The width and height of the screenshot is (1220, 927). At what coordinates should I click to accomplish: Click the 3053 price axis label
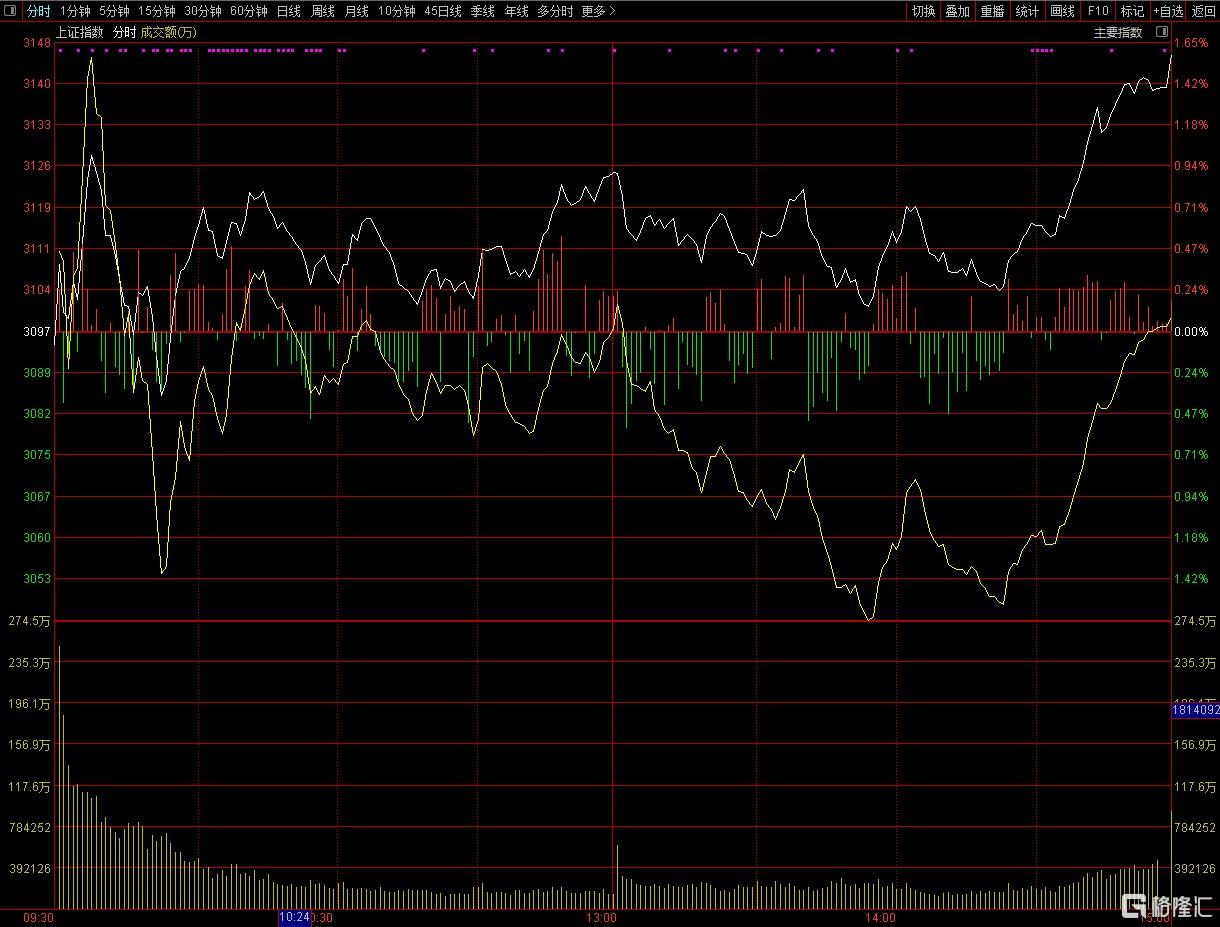pos(37,579)
